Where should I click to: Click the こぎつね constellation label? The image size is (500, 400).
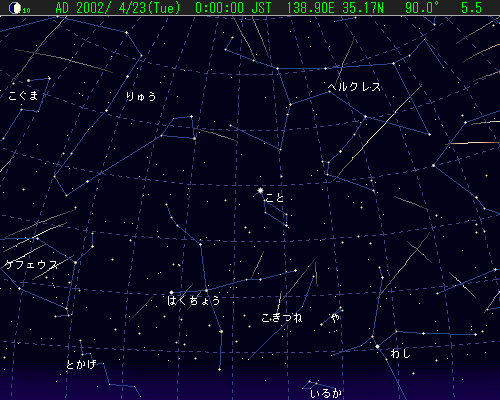coord(282,318)
